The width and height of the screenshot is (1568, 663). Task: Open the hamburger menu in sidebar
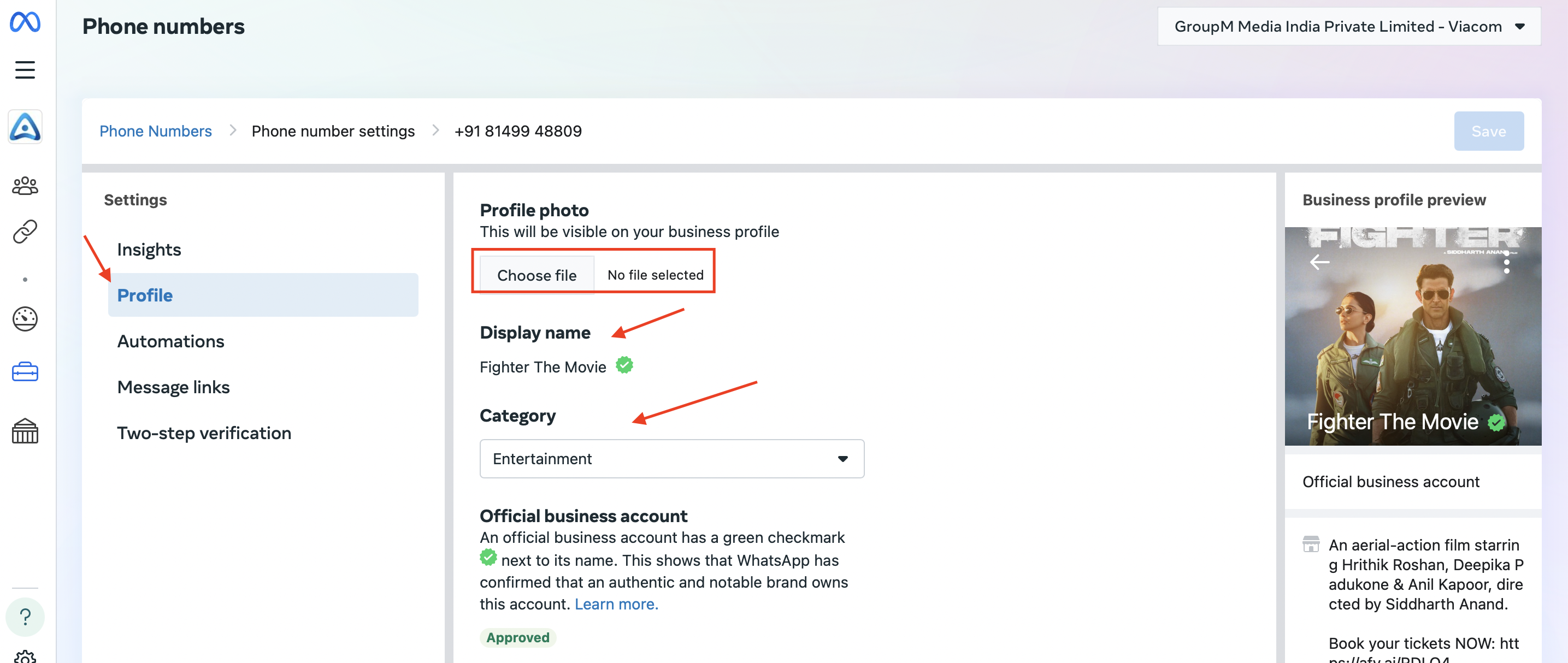(25, 70)
